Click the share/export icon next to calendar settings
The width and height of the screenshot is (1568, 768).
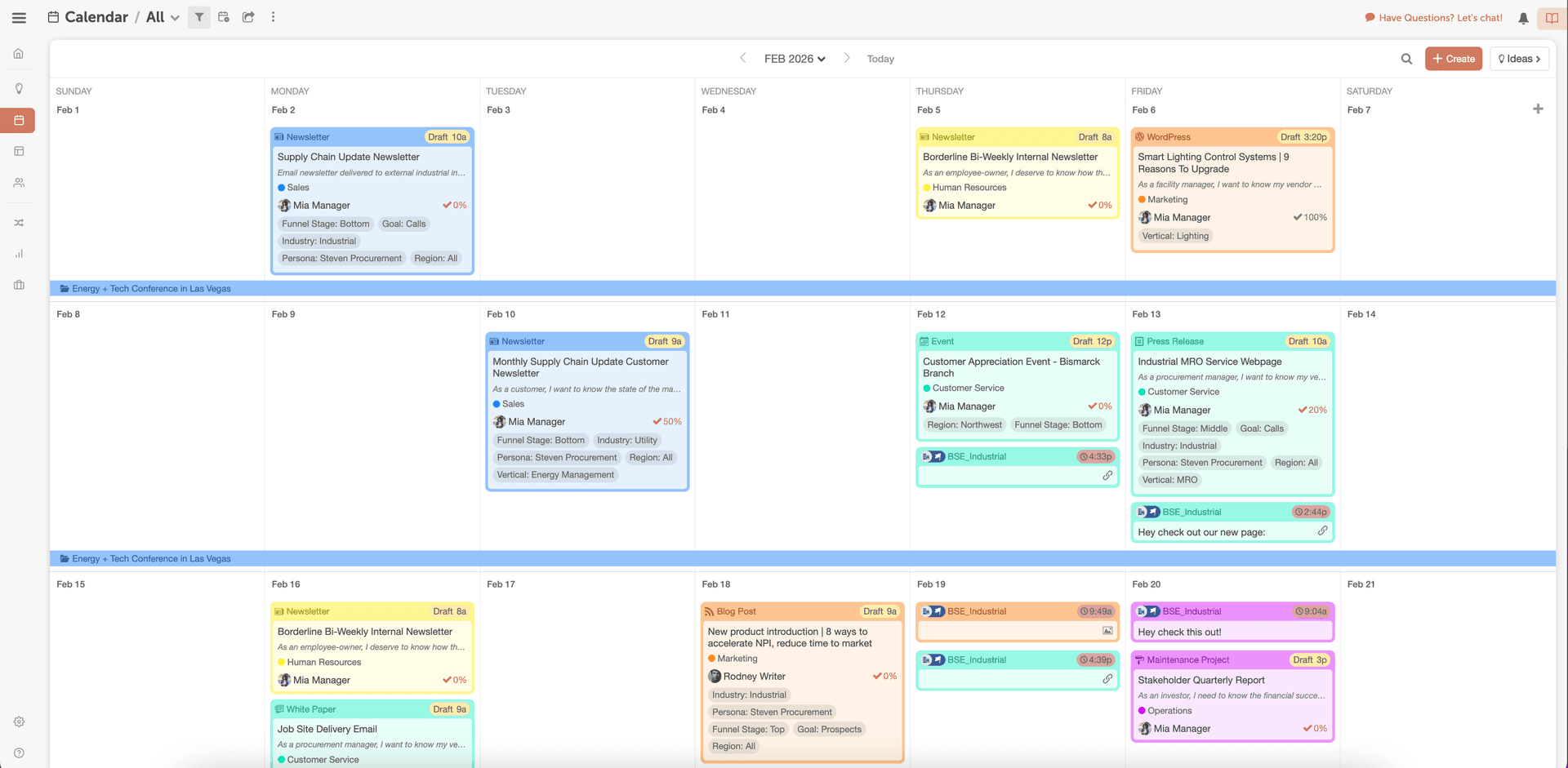coord(247,17)
